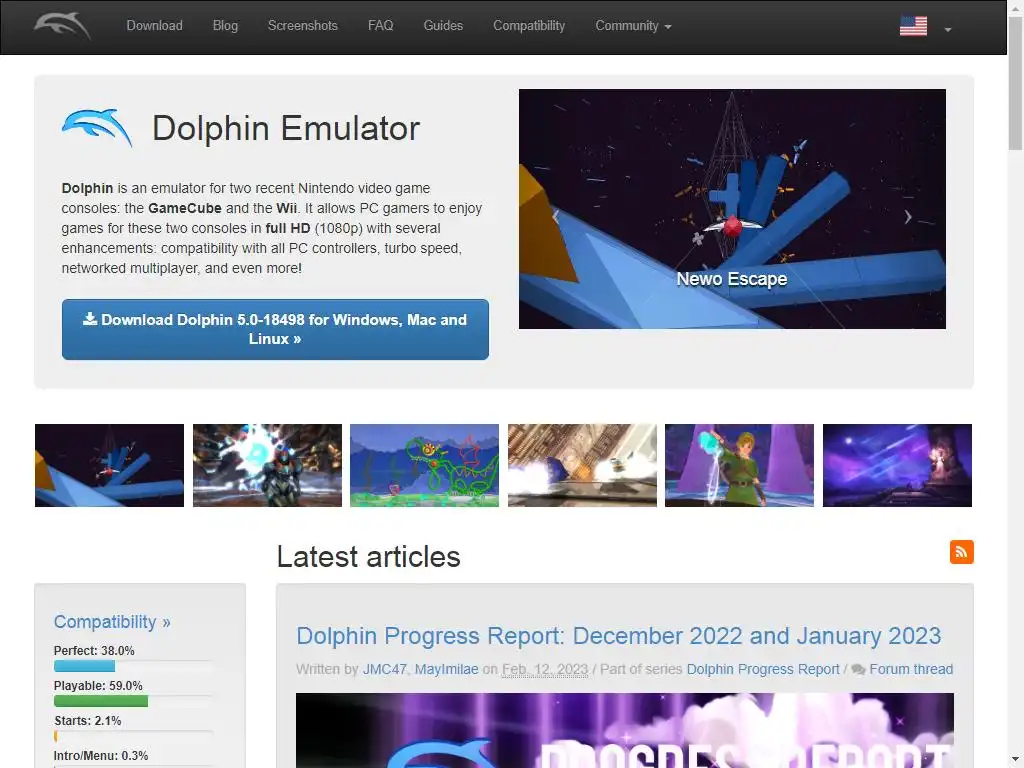Open the Download nav item
The width and height of the screenshot is (1024, 768).
tap(154, 25)
